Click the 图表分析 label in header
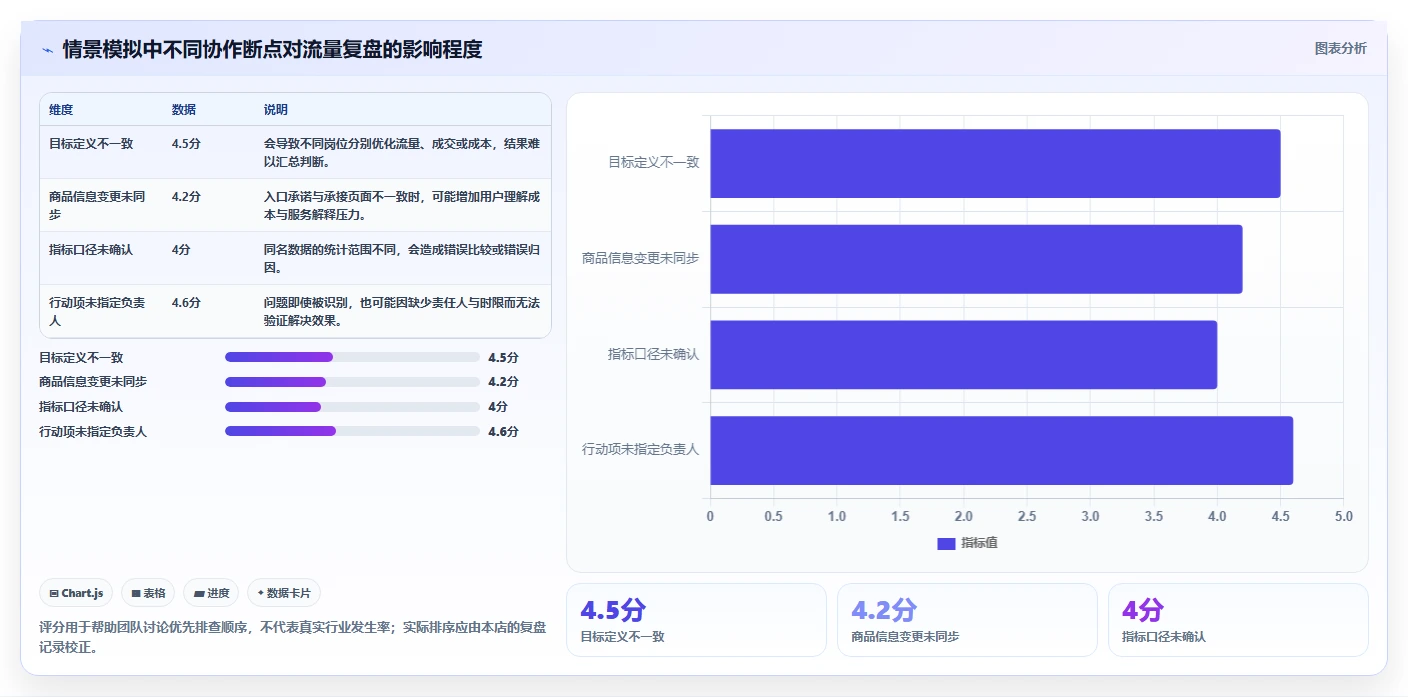Image resolution: width=1408 pixels, height=697 pixels. click(x=1340, y=48)
